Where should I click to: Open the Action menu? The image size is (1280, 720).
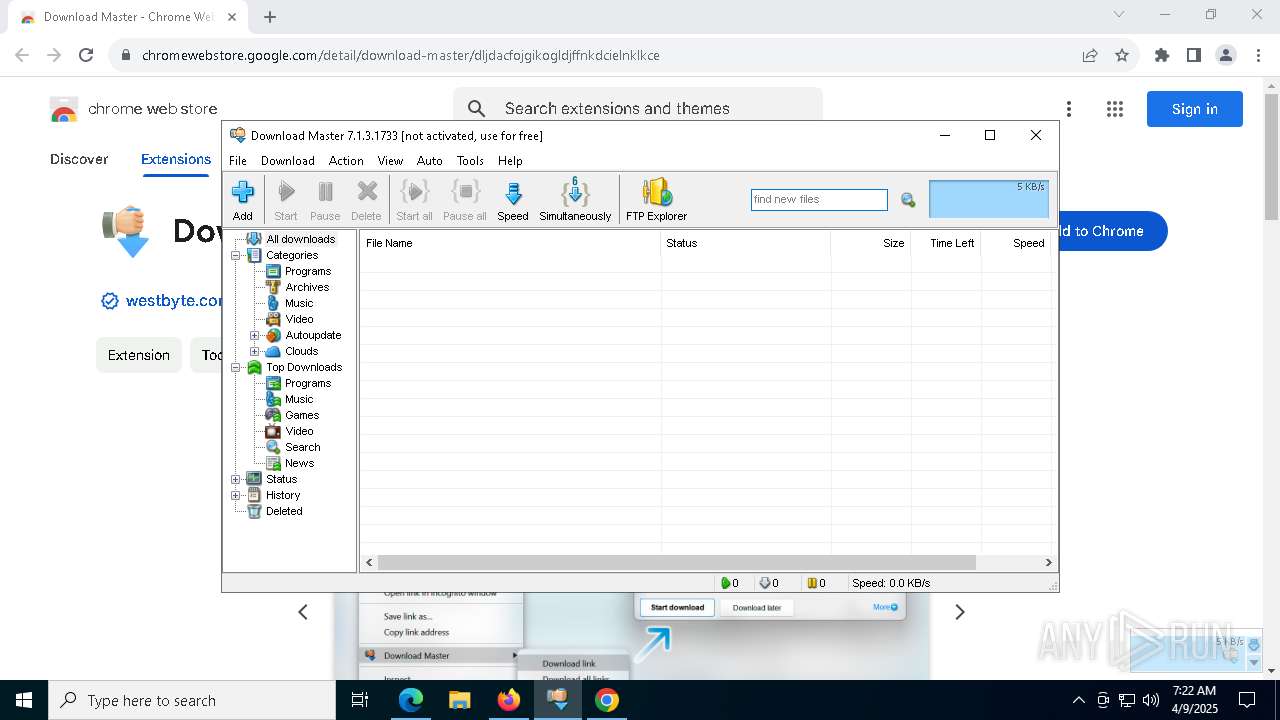click(x=346, y=160)
